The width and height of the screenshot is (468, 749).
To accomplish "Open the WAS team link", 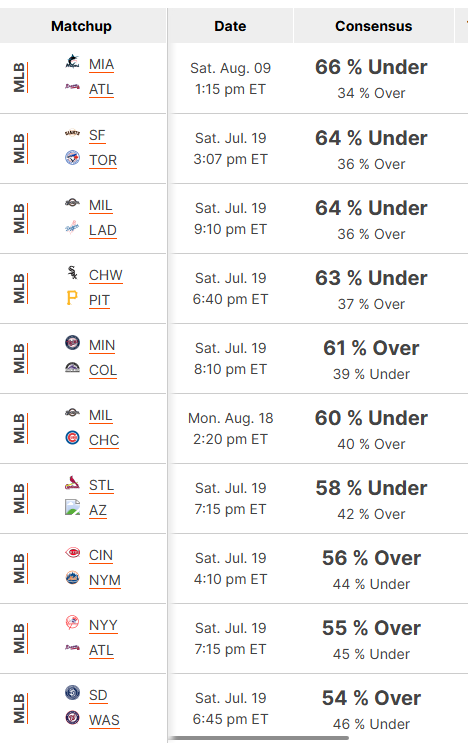I will pos(104,720).
